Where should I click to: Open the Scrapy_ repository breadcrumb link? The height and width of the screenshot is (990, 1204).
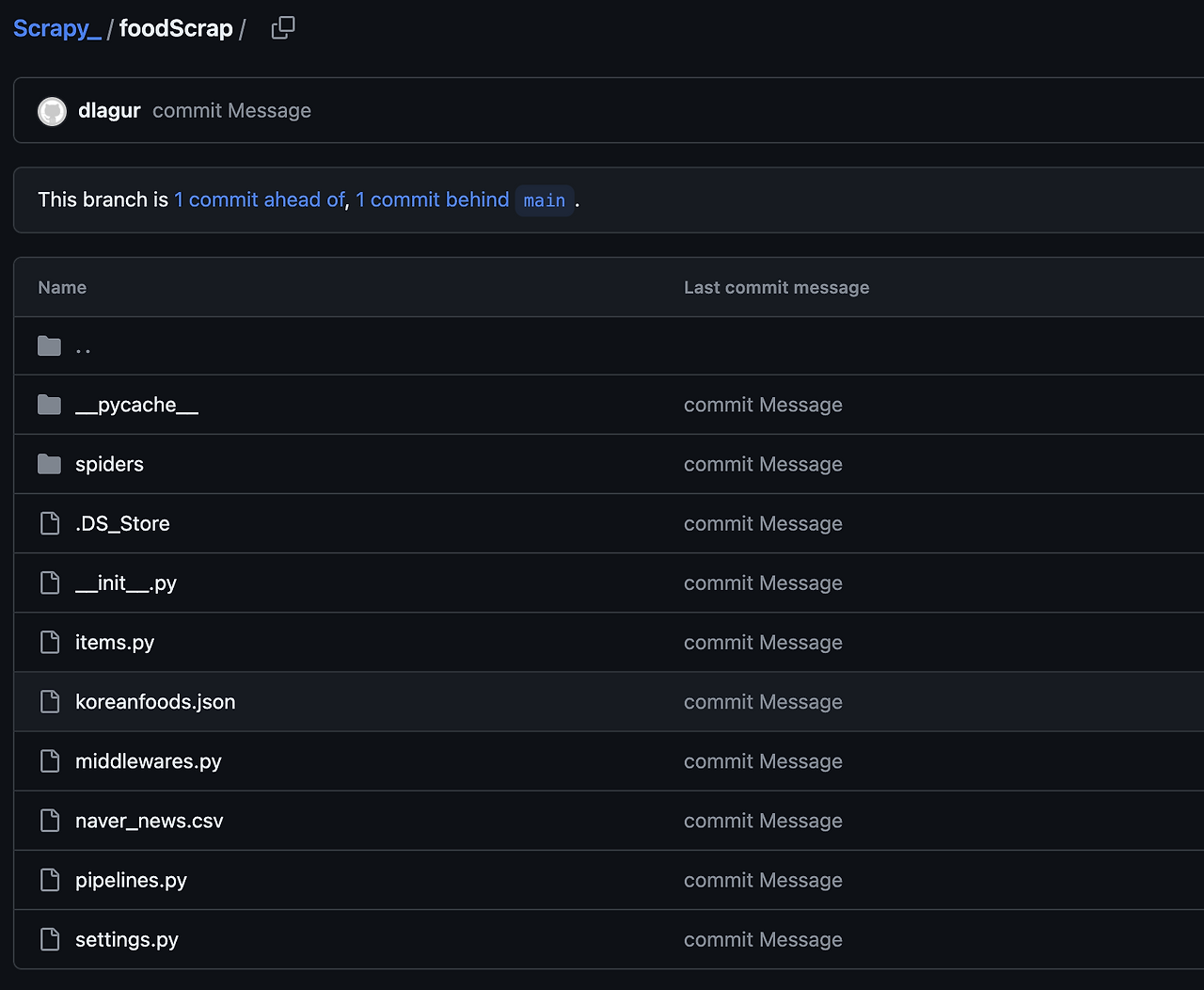pyautogui.click(x=56, y=28)
